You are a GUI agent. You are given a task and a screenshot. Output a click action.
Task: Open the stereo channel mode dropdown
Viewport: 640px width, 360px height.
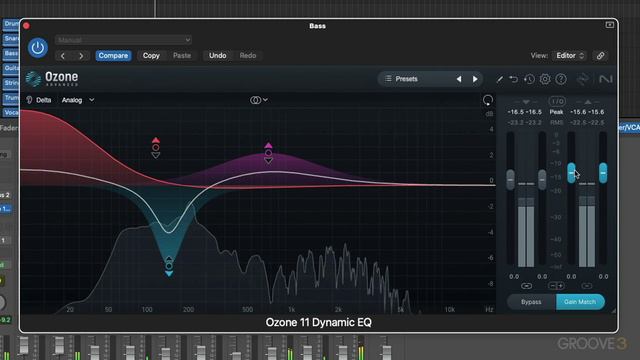259,100
